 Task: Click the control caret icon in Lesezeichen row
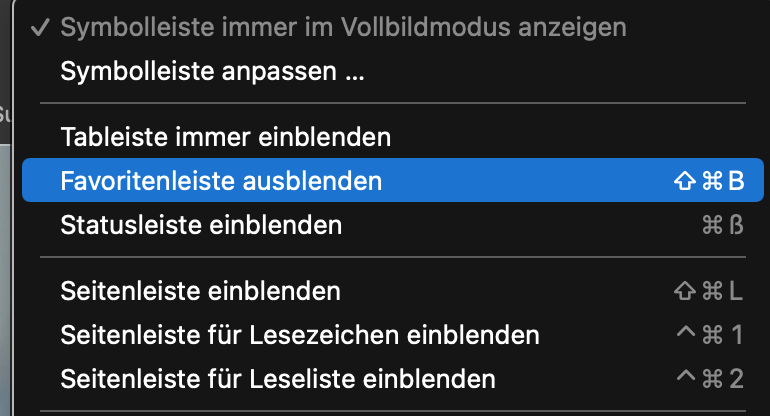pyautogui.click(x=685, y=332)
